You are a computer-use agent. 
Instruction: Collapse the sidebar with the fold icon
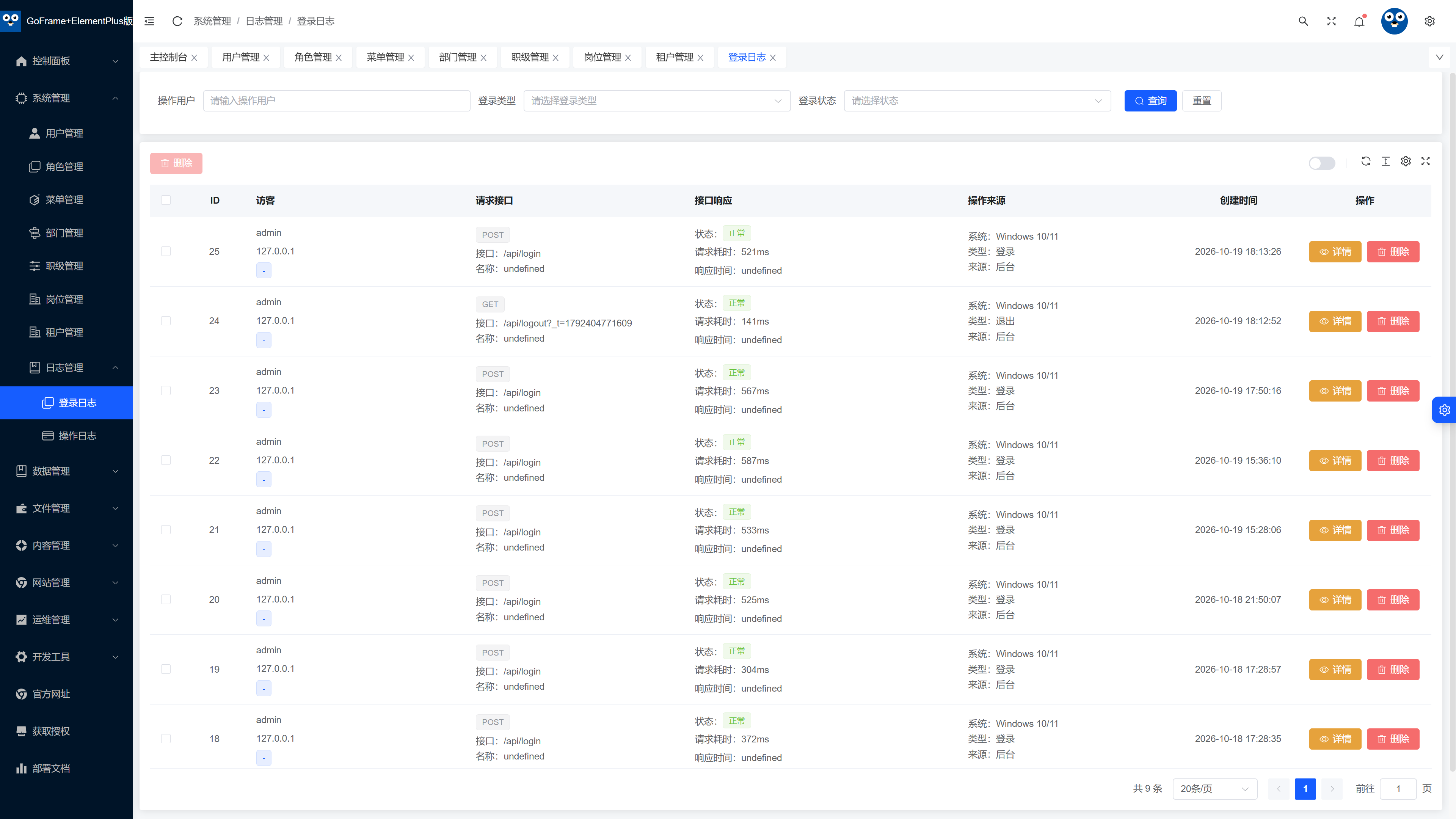(x=149, y=21)
